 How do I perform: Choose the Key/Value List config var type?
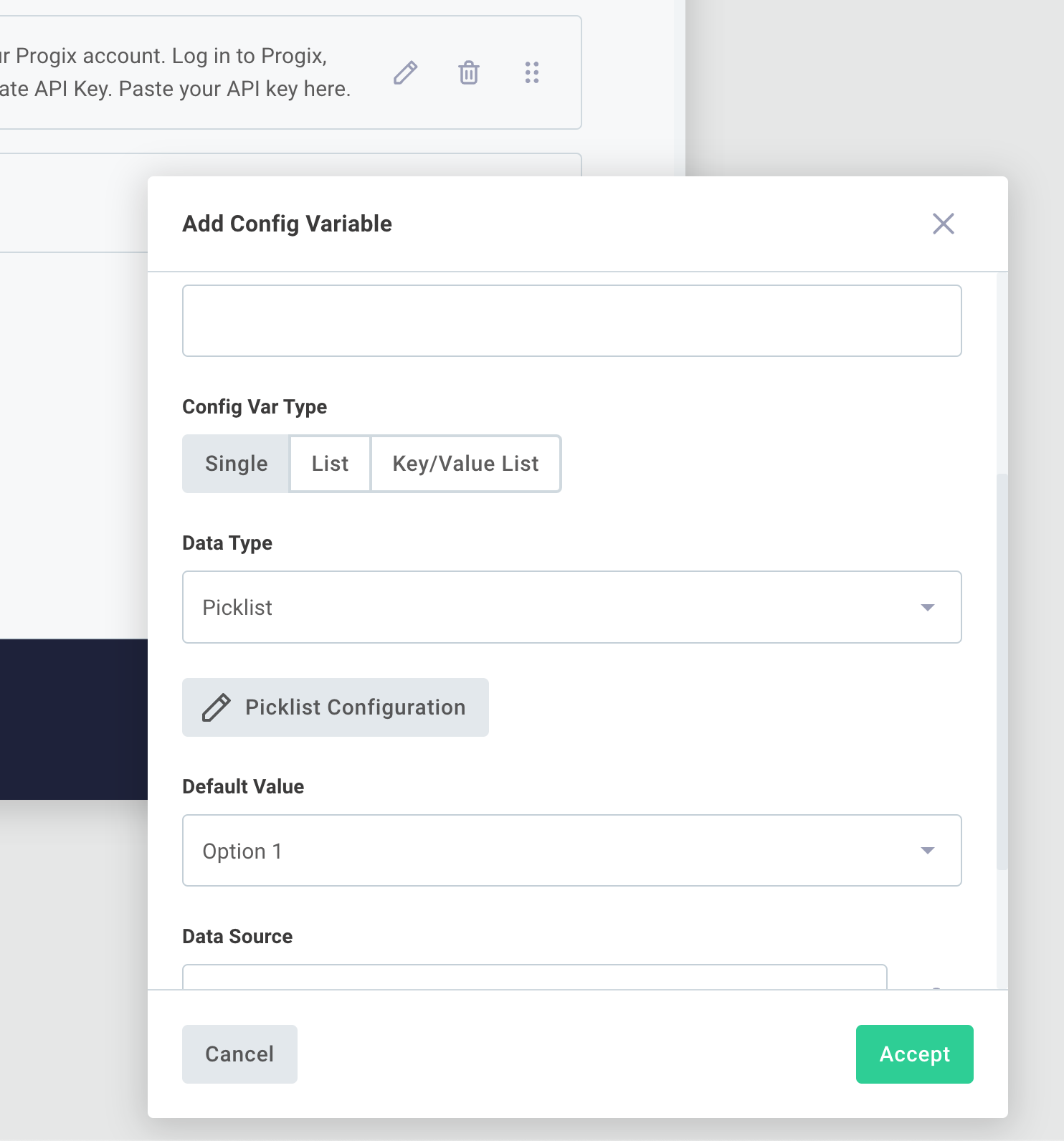pos(465,464)
